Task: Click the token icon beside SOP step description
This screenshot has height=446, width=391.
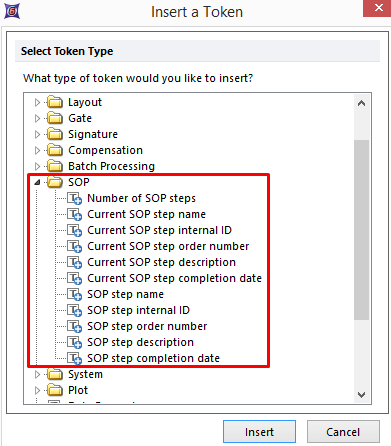Action: 74,342
